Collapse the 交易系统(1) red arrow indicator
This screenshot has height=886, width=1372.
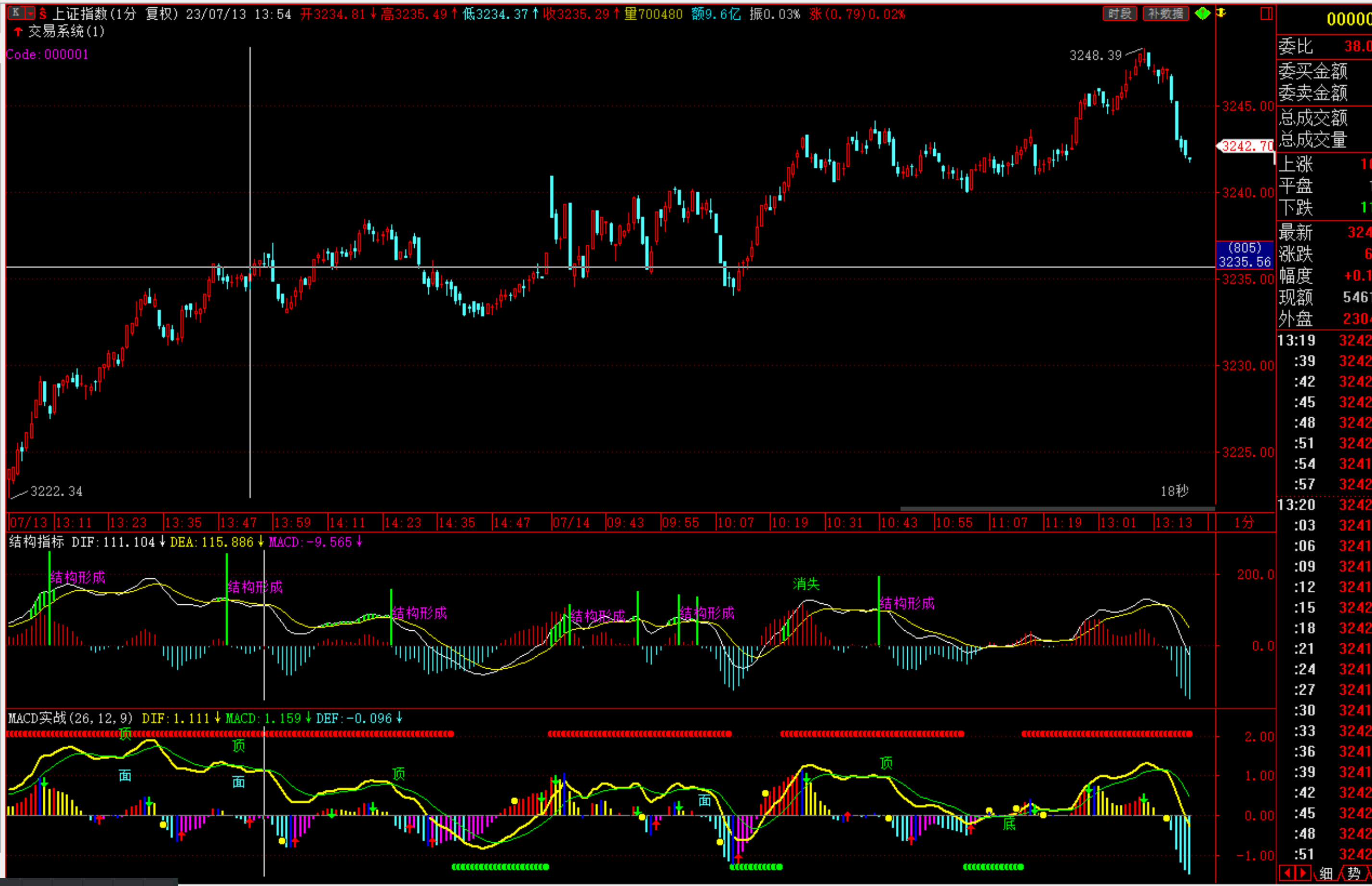[18, 31]
